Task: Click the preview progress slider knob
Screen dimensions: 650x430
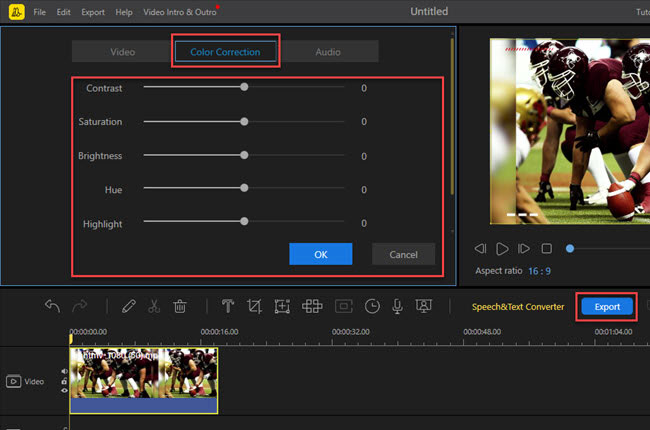Action: 570,248
